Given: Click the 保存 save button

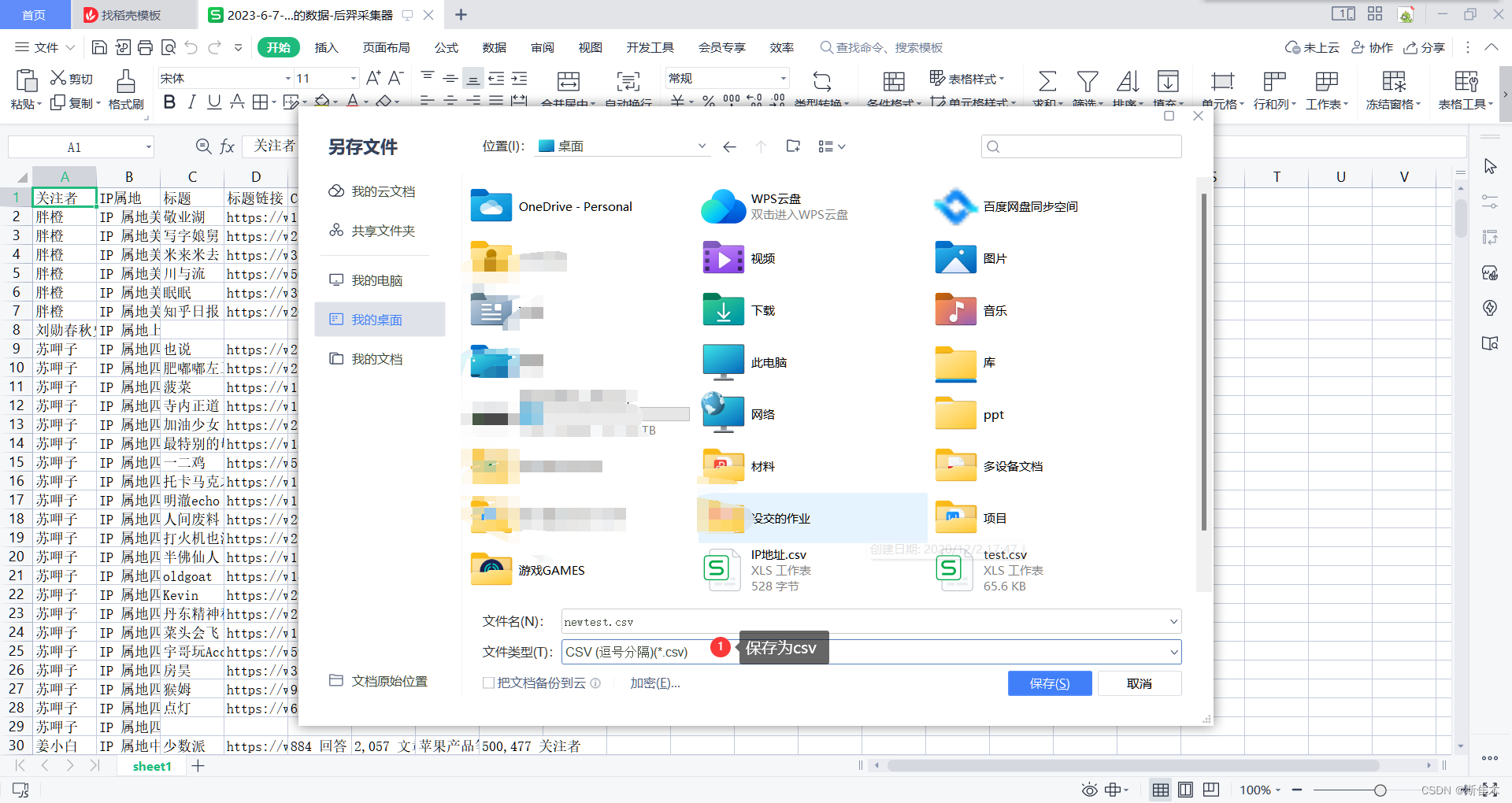Looking at the screenshot, I should pos(1050,683).
